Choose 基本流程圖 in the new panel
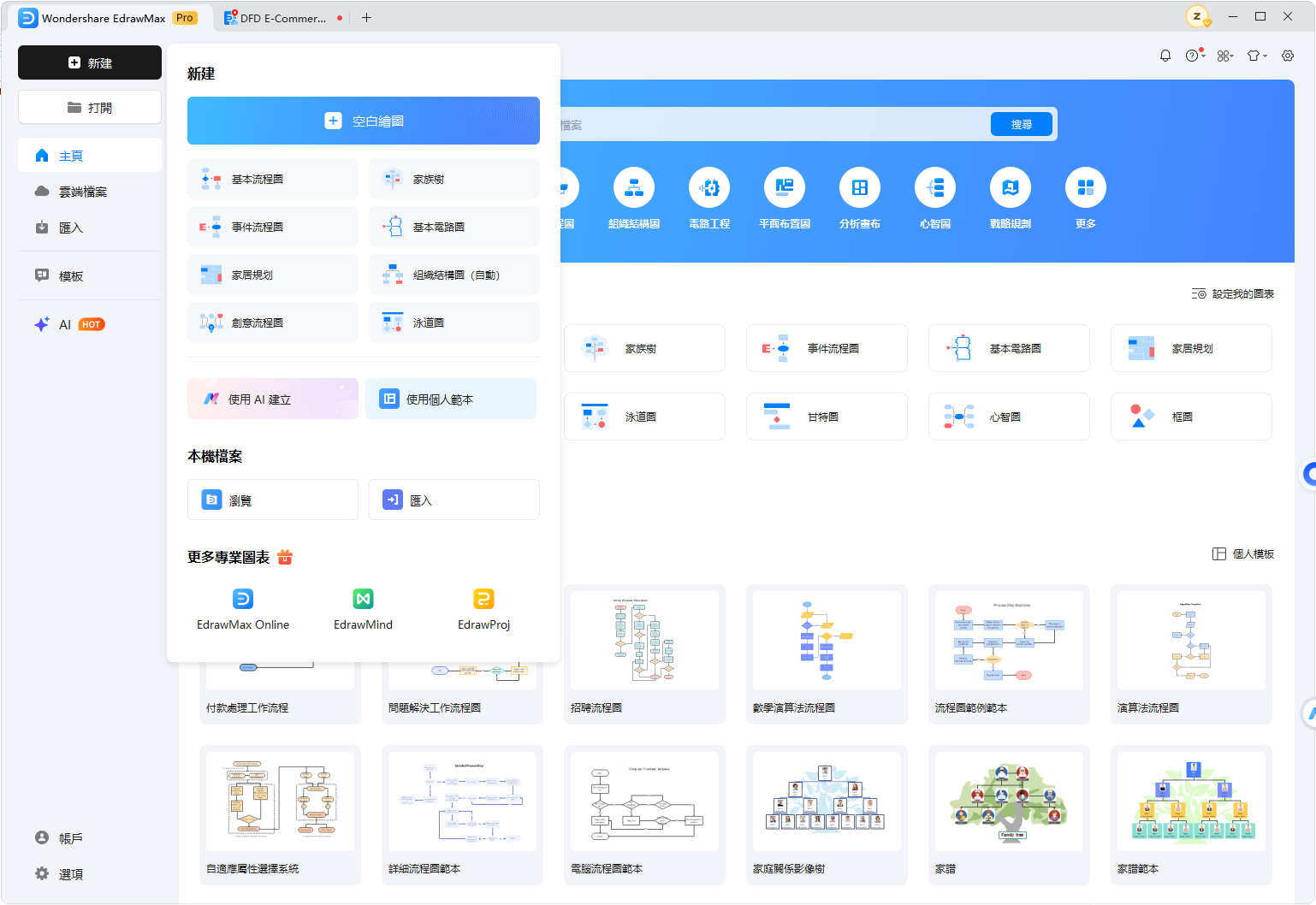The width and height of the screenshot is (1316, 905). pos(273,179)
